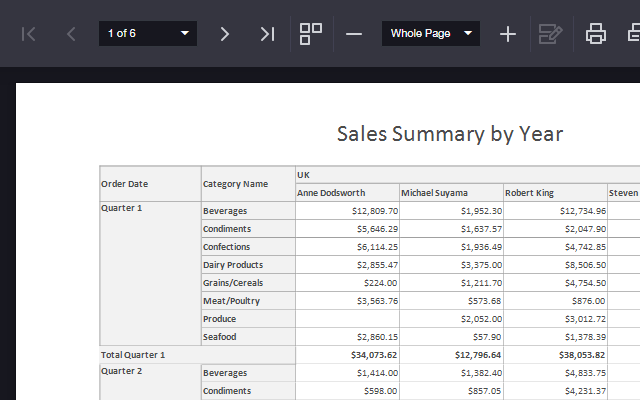640x400 pixels.
Task: Go to the first page
Action: [29, 34]
